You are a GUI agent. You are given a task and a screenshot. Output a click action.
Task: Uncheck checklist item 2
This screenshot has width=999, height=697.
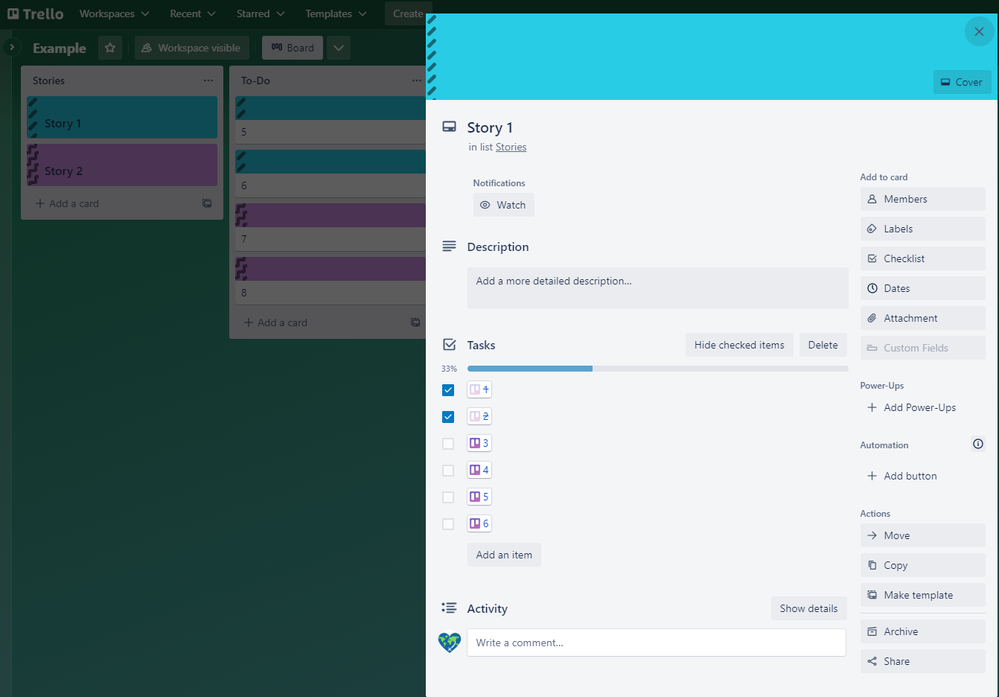[x=448, y=417]
